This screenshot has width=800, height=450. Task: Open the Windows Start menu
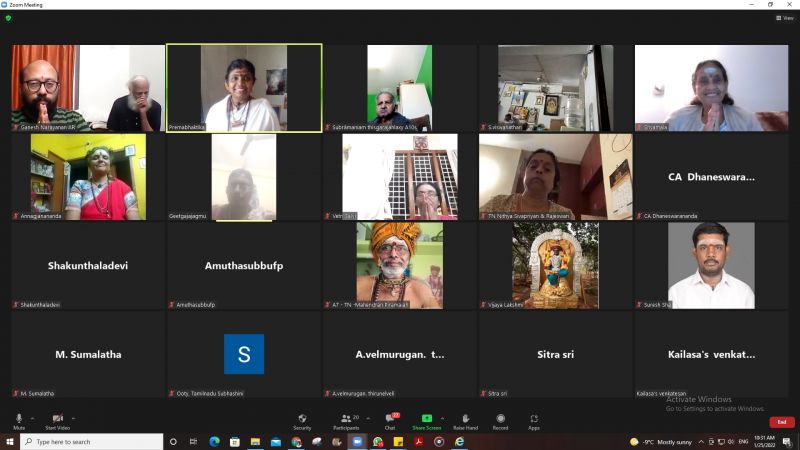[9, 441]
